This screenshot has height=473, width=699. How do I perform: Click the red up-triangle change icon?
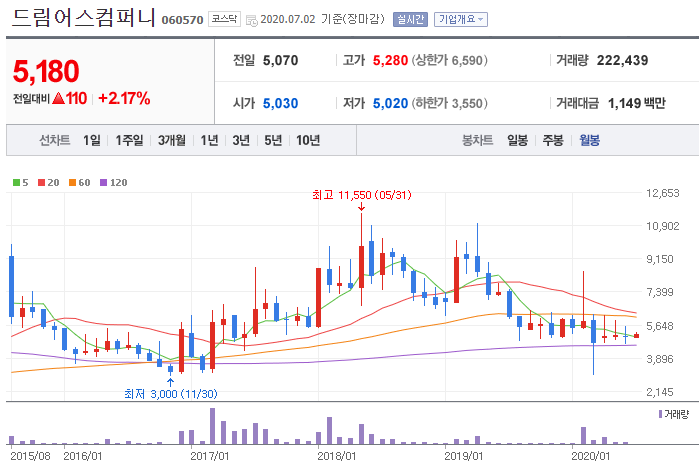(58, 98)
